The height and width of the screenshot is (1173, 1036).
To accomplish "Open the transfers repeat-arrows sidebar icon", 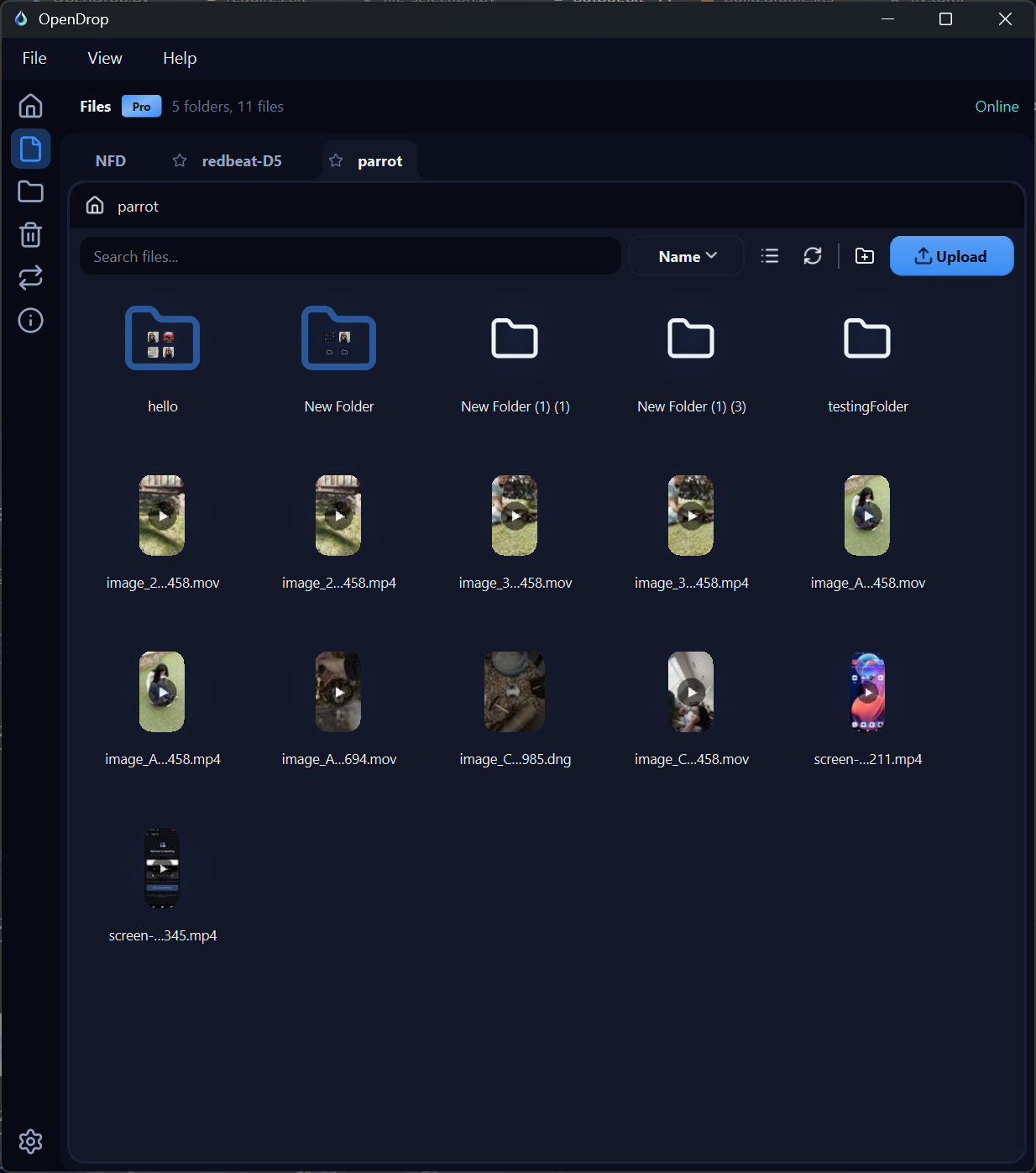I will pyautogui.click(x=30, y=278).
